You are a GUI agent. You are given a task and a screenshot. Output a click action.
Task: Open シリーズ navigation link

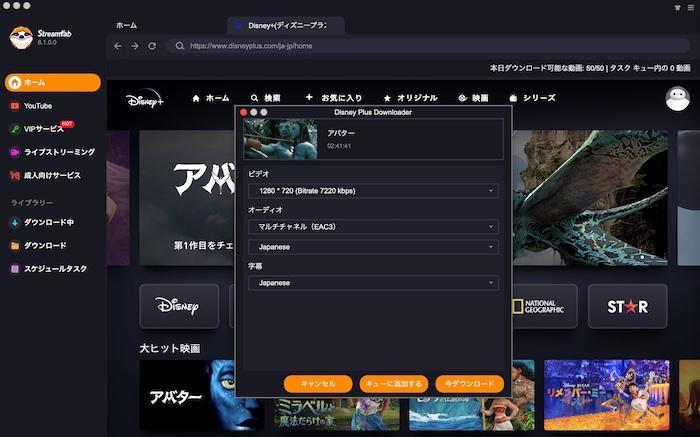point(533,98)
